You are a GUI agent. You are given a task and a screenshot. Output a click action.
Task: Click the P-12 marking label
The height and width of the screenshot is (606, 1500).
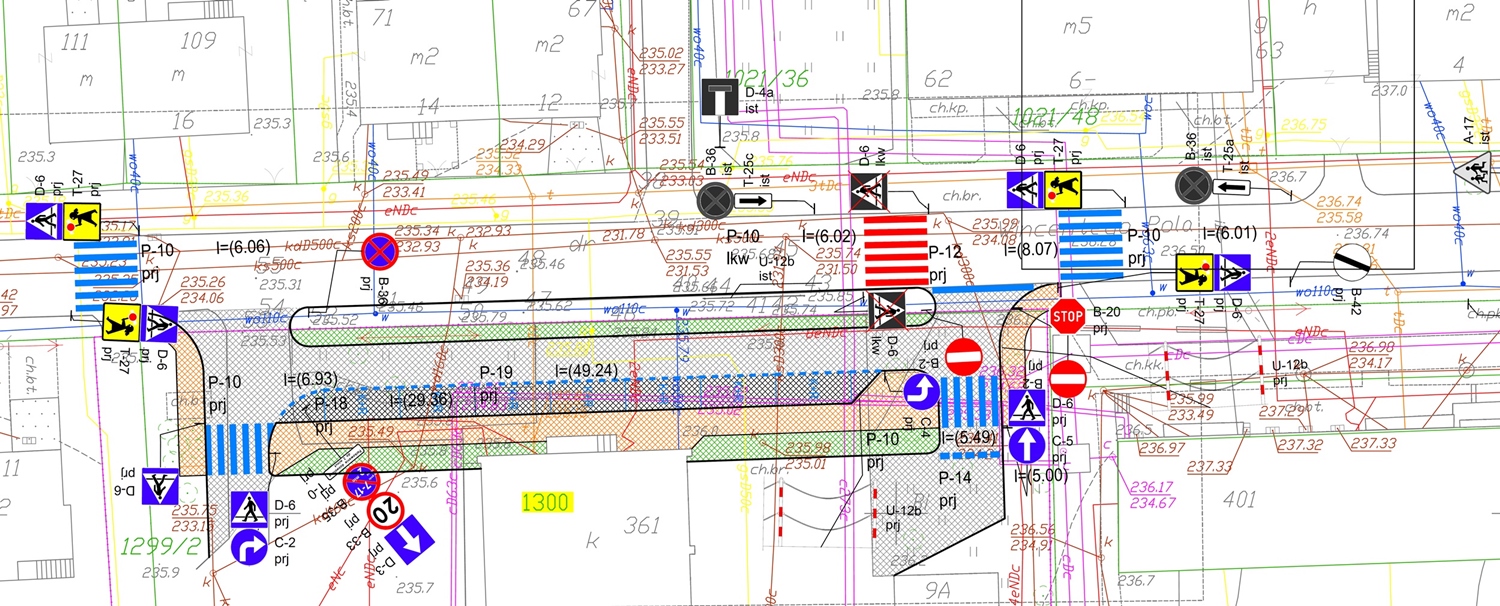tap(945, 253)
